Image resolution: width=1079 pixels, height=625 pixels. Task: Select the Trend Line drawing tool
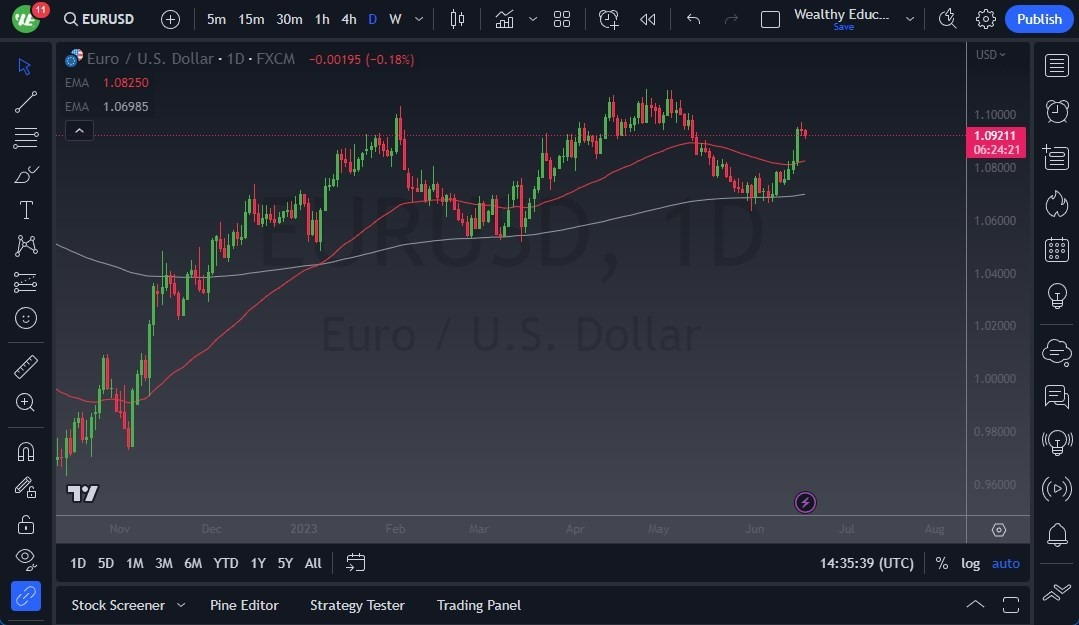(26, 102)
